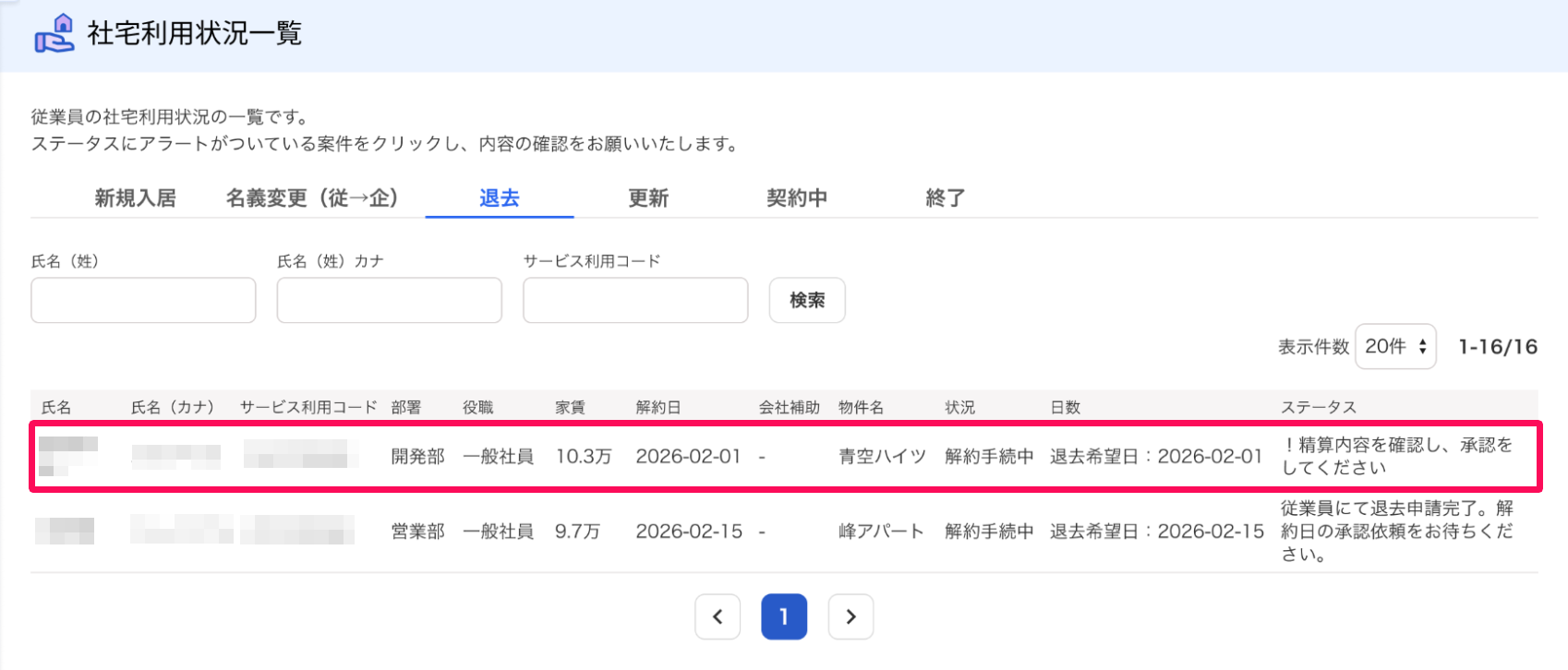
Task: Click cancellation date 2026-02-15
Action: click(689, 532)
